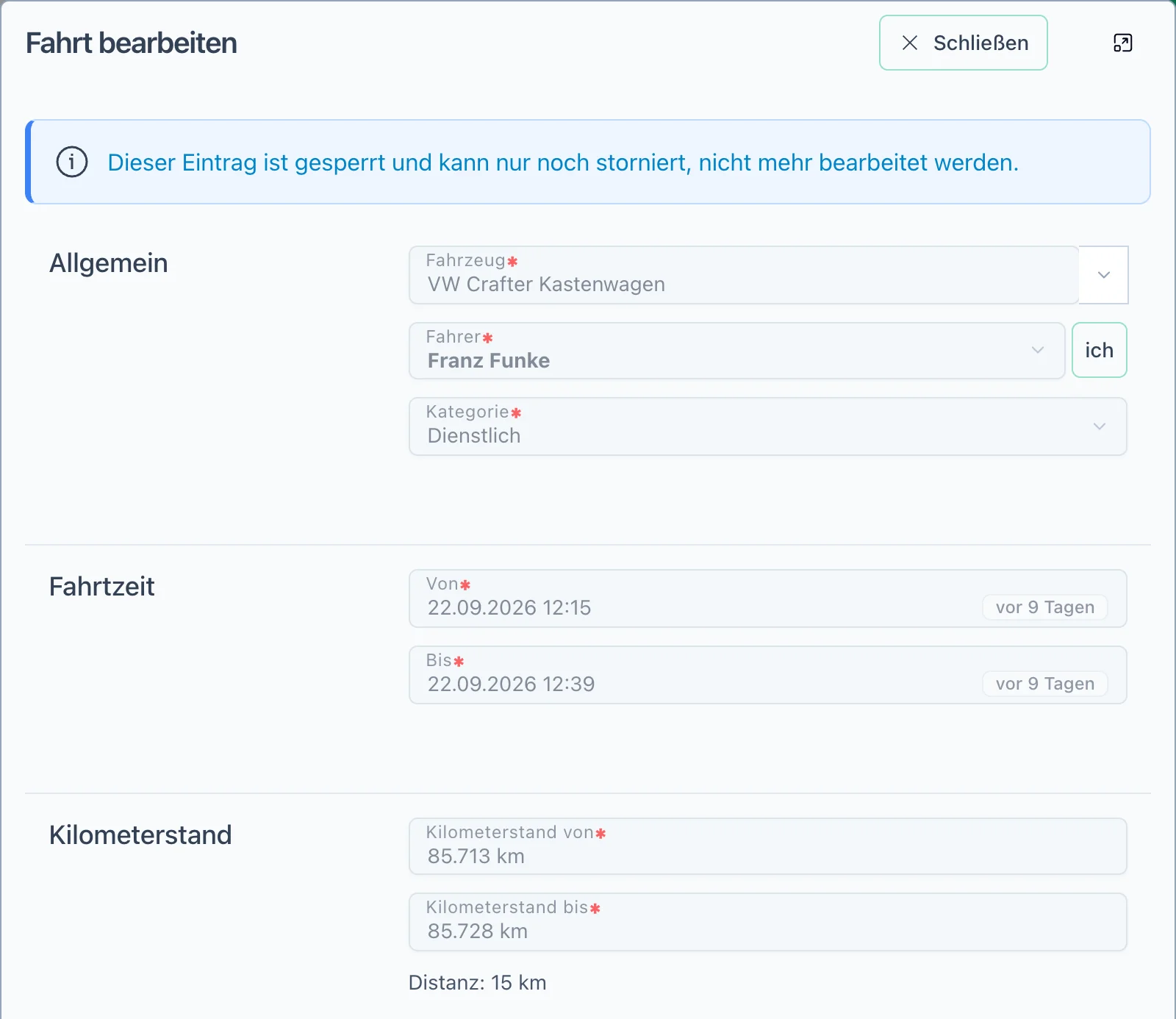The height and width of the screenshot is (1019, 1176).
Task: Click Kilometerstand bis field 85.728 km
Action: pyautogui.click(x=767, y=922)
